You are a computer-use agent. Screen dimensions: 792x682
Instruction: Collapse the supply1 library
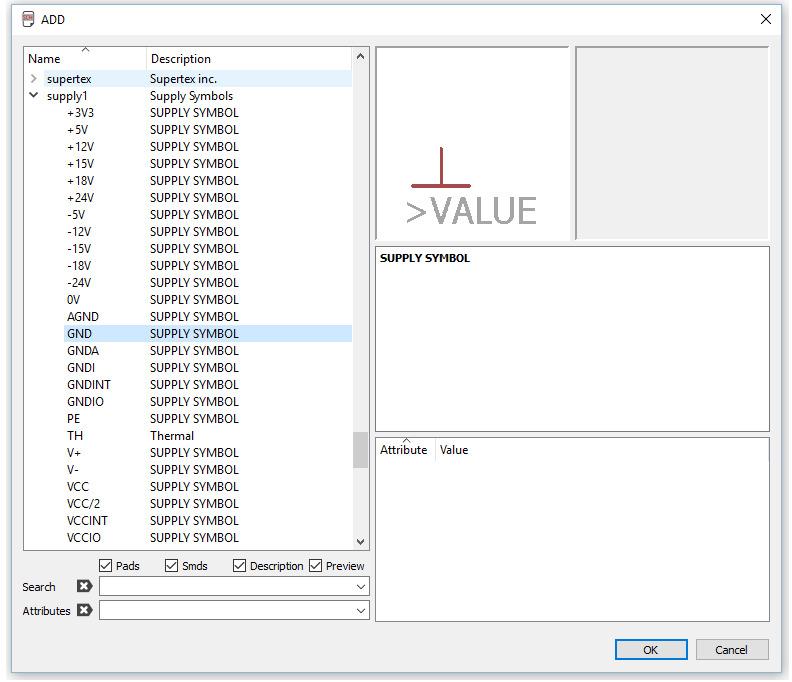point(34,95)
